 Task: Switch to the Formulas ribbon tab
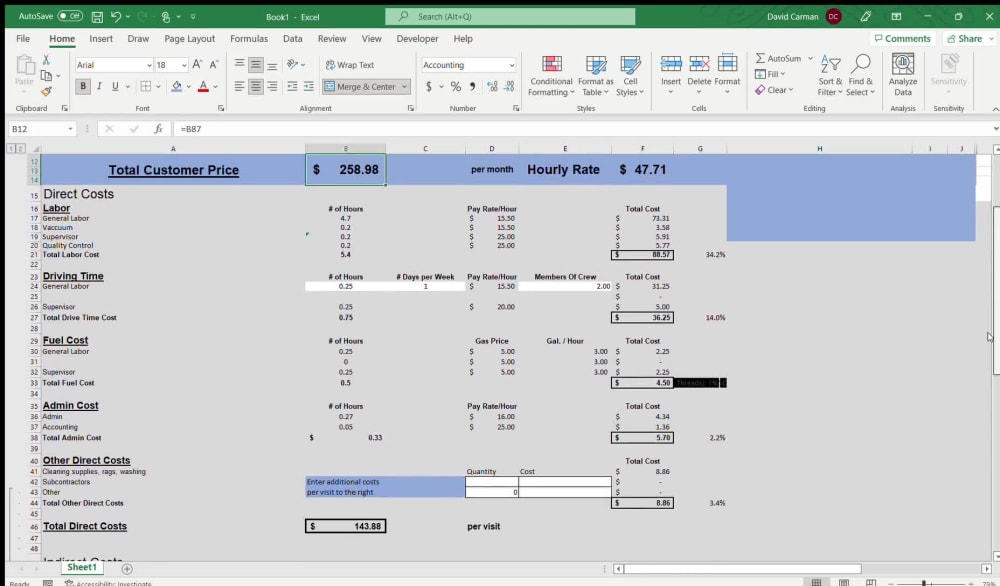coord(248,38)
